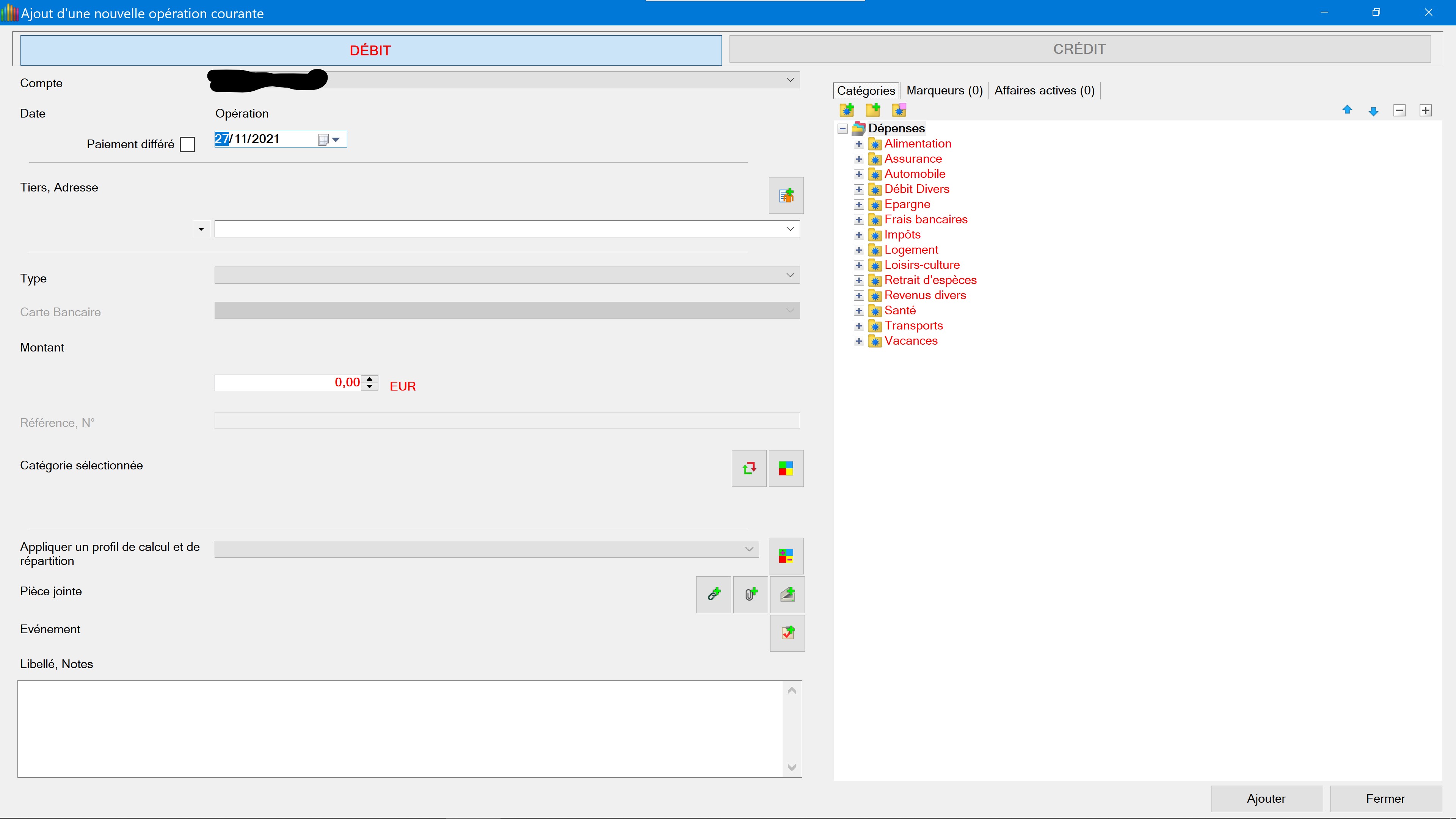Select the Loisirs-culture category
The image size is (1456, 819).
click(922, 265)
